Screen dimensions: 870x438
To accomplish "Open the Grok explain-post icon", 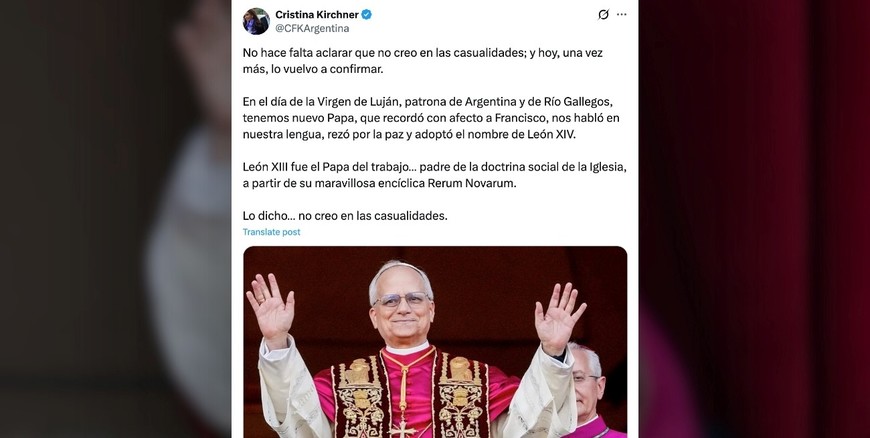I will click(x=603, y=14).
